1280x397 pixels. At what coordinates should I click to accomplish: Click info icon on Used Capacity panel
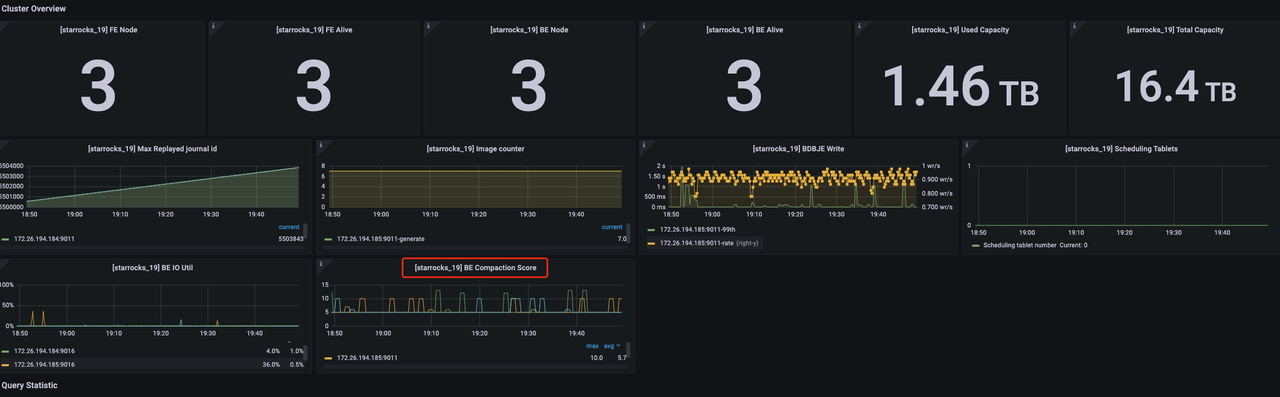click(859, 26)
